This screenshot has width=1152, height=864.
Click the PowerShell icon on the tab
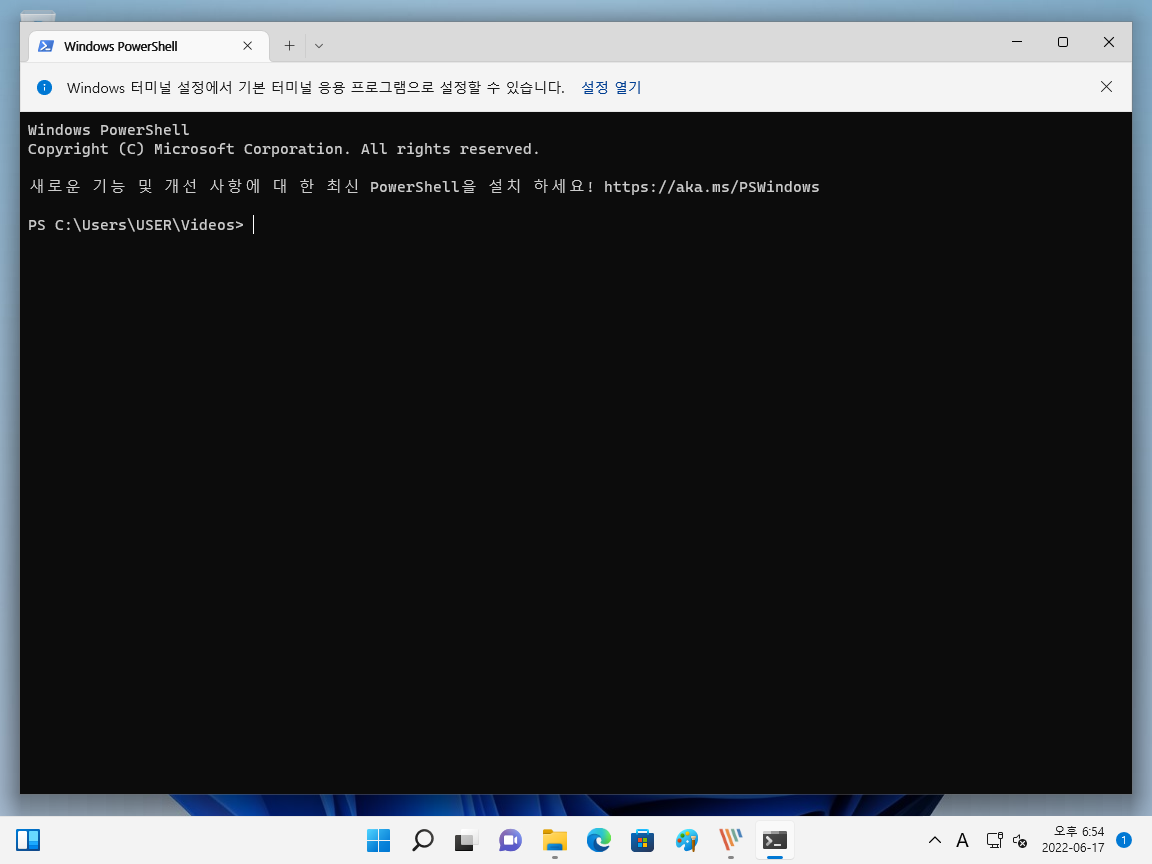46,46
